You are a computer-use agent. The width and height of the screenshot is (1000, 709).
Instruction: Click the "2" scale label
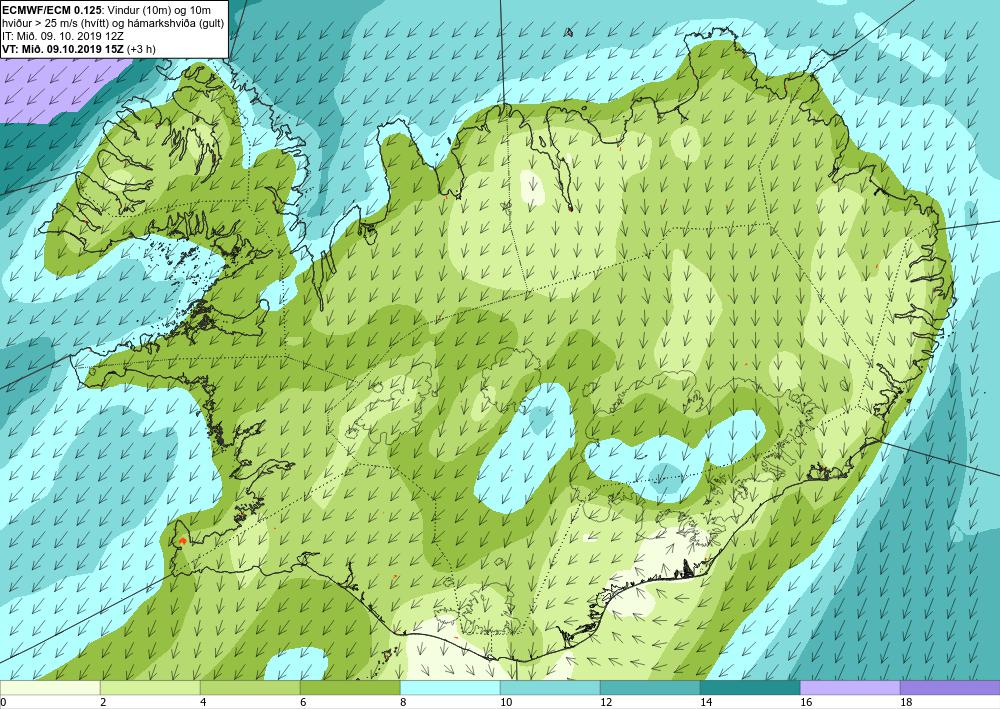pyautogui.click(x=103, y=702)
